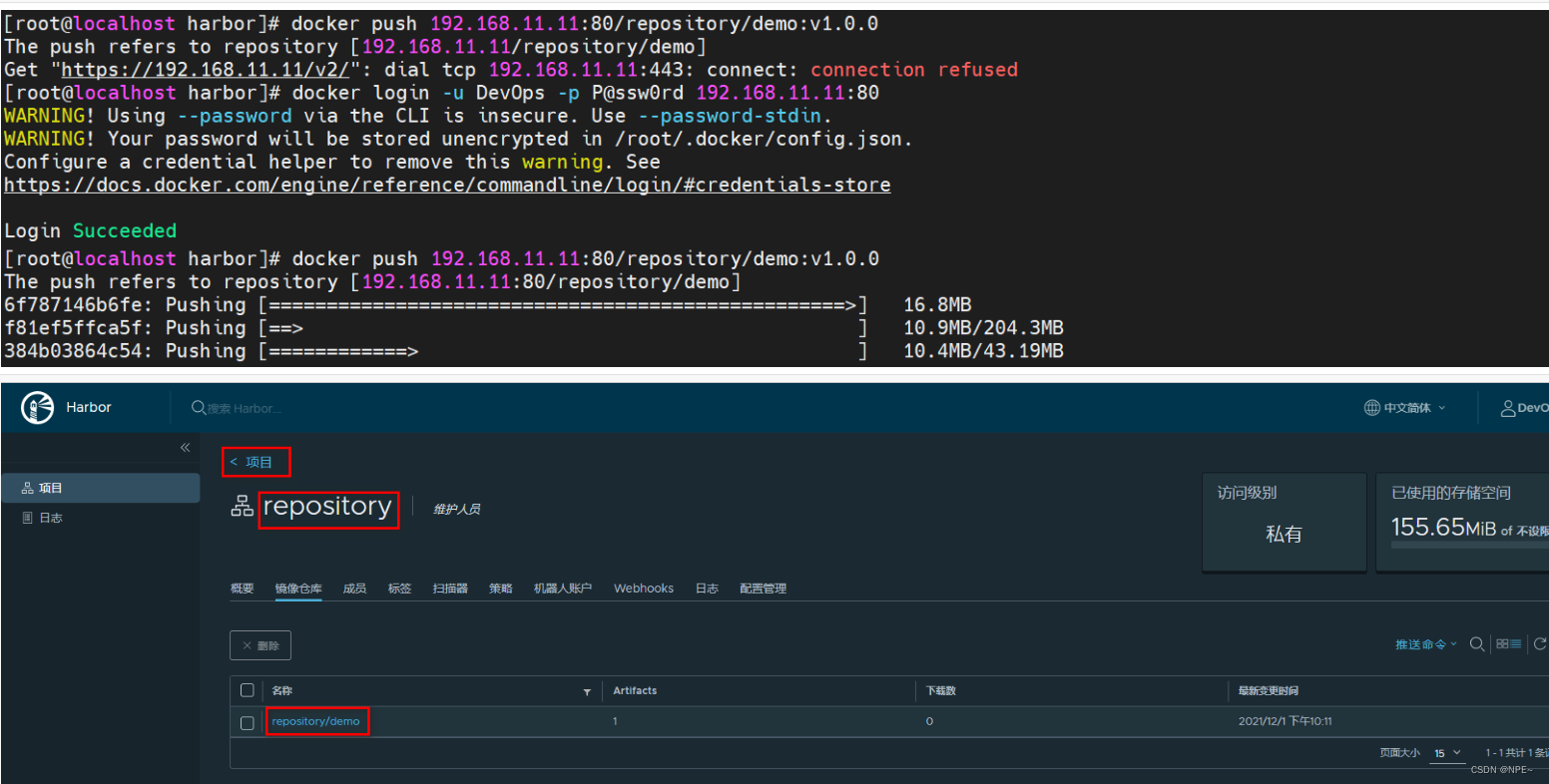Click the https://192.168.11.11/v2/ URL in terminal
Viewport: 1549px width, 784px height.
point(205,70)
